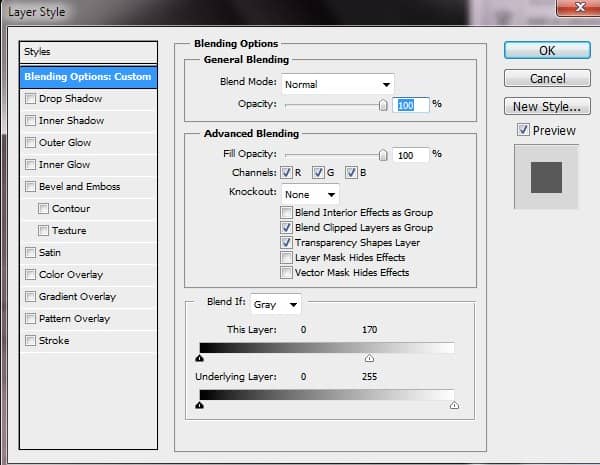The image size is (600, 465).
Task: Click the New Style... button
Action: tap(547, 106)
